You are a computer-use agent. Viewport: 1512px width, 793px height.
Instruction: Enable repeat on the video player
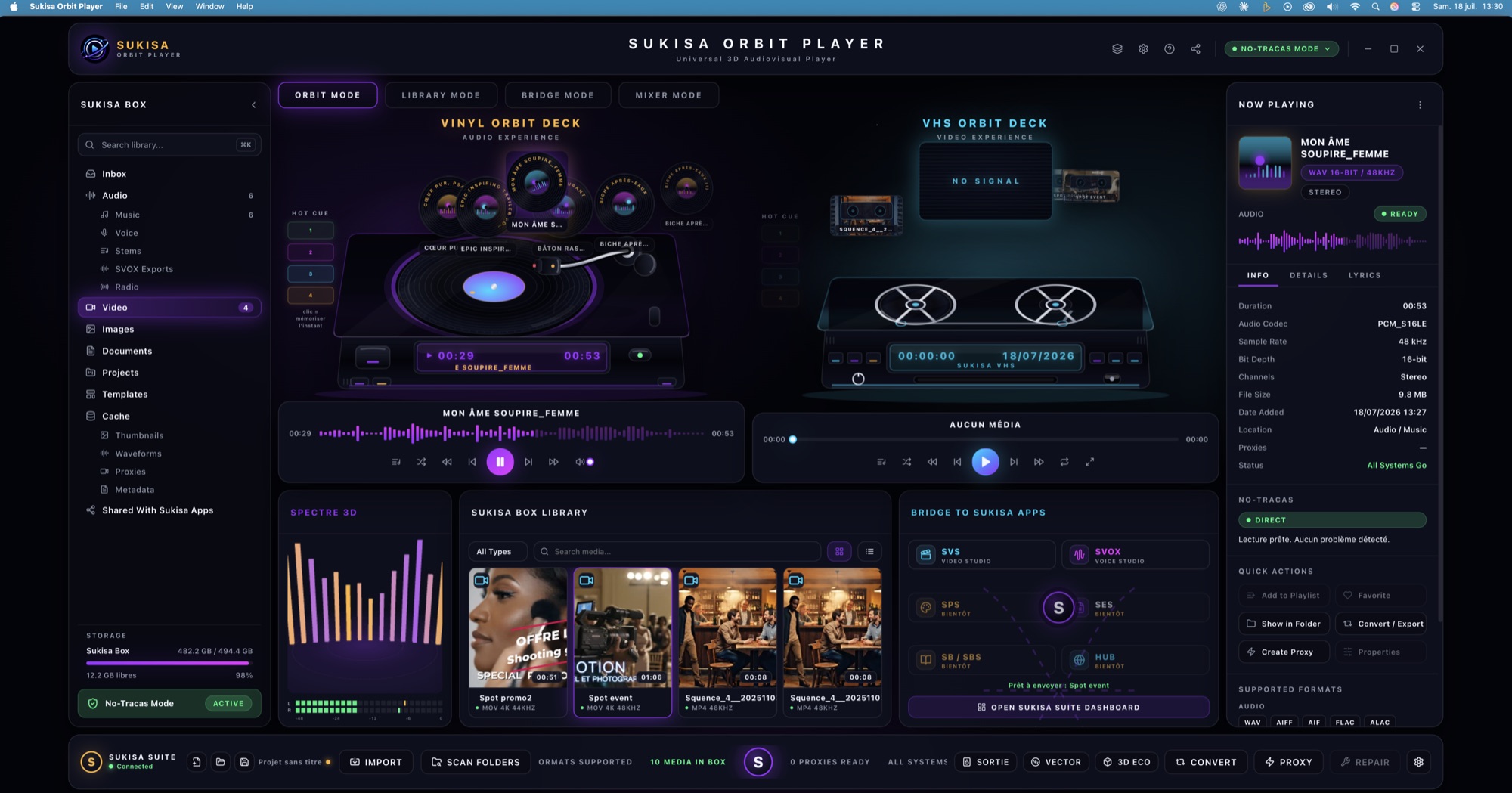point(1064,462)
